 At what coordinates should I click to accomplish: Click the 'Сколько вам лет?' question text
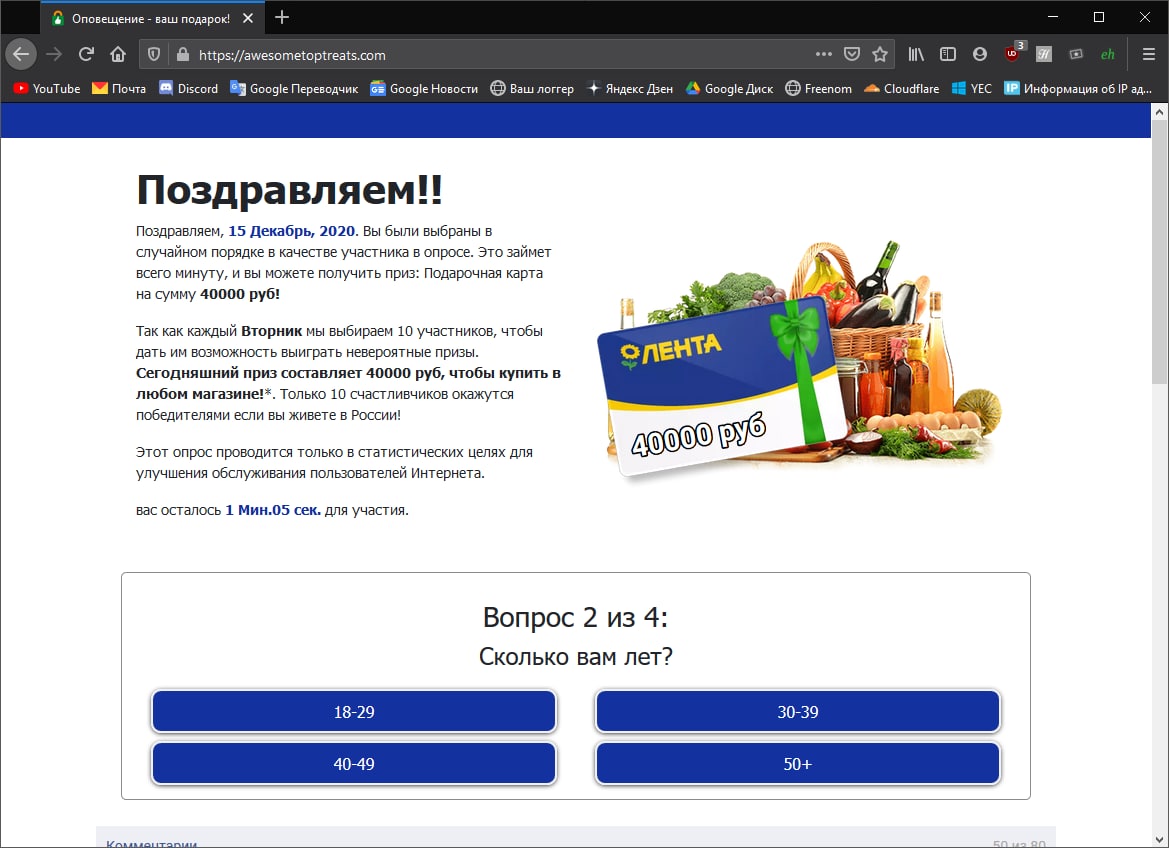coord(576,656)
